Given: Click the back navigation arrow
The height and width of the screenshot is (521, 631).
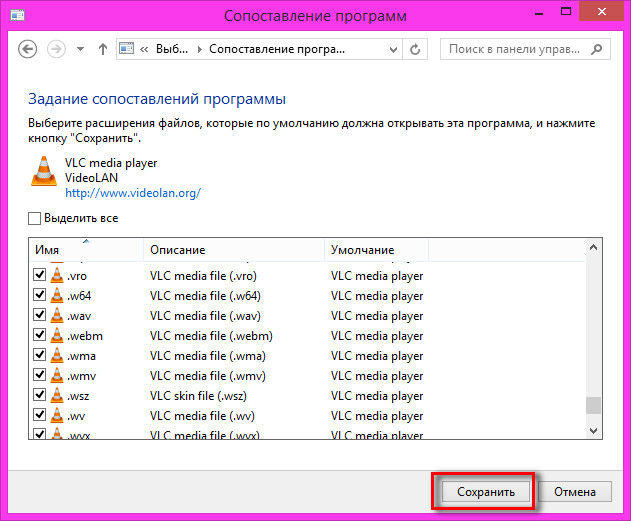Looking at the screenshot, I should pos(28,49).
